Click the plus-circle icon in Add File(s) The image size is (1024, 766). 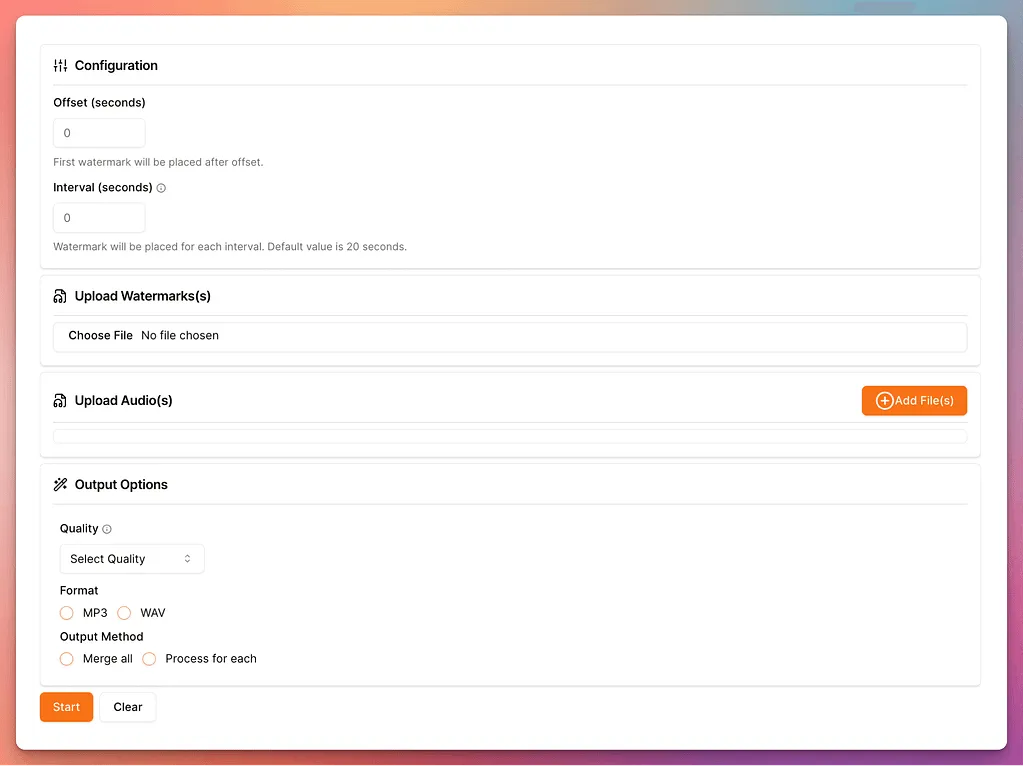[x=884, y=401]
